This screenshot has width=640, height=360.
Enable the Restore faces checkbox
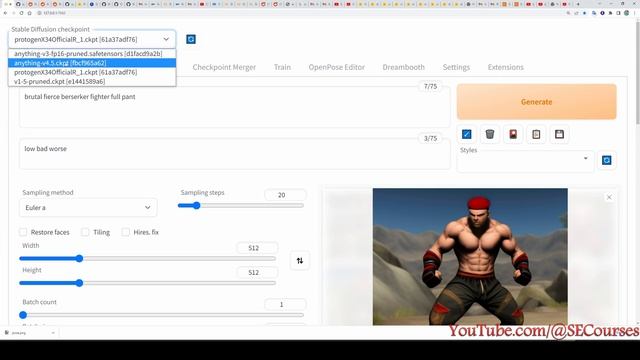[23, 232]
